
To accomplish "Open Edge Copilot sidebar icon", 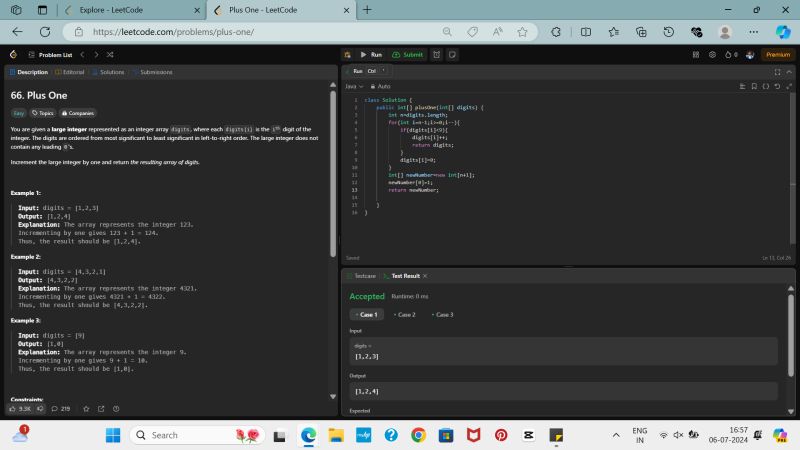I will point(783,32).
